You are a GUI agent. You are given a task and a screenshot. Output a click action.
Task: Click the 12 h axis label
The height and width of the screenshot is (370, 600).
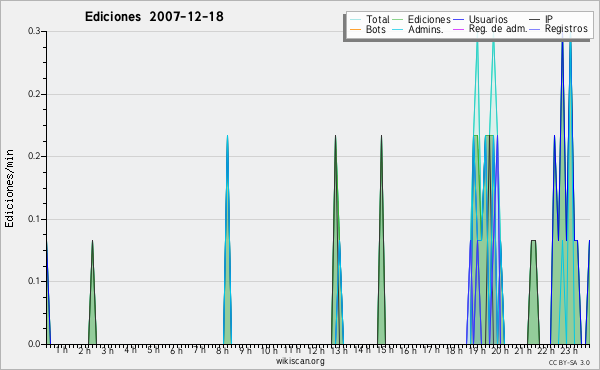pyautogui.click(x=316, y=350)
